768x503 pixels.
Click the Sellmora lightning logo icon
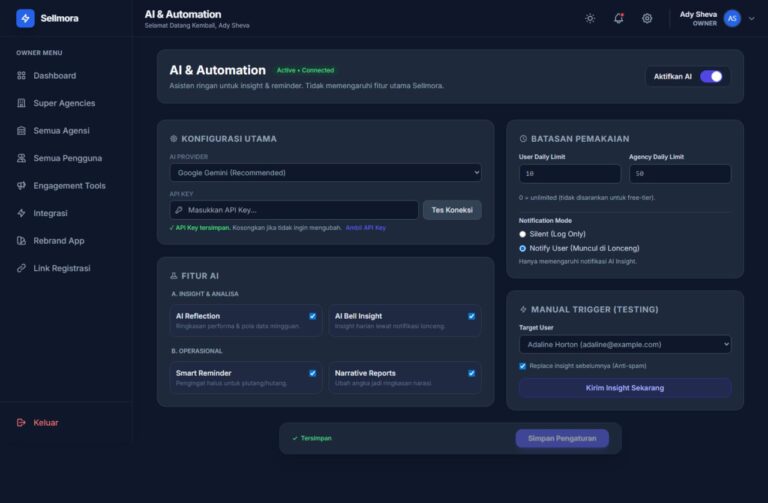(x=25, y=18)
